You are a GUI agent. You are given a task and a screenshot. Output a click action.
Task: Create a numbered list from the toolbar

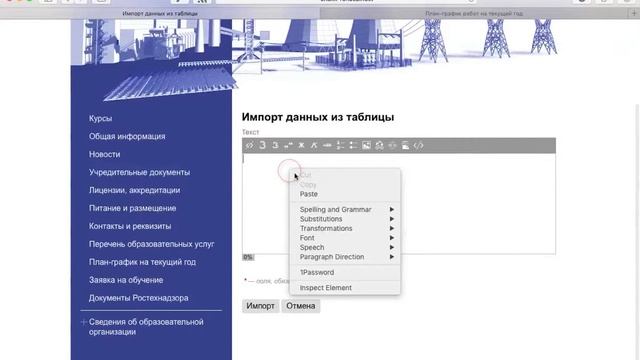click(340, 145)
